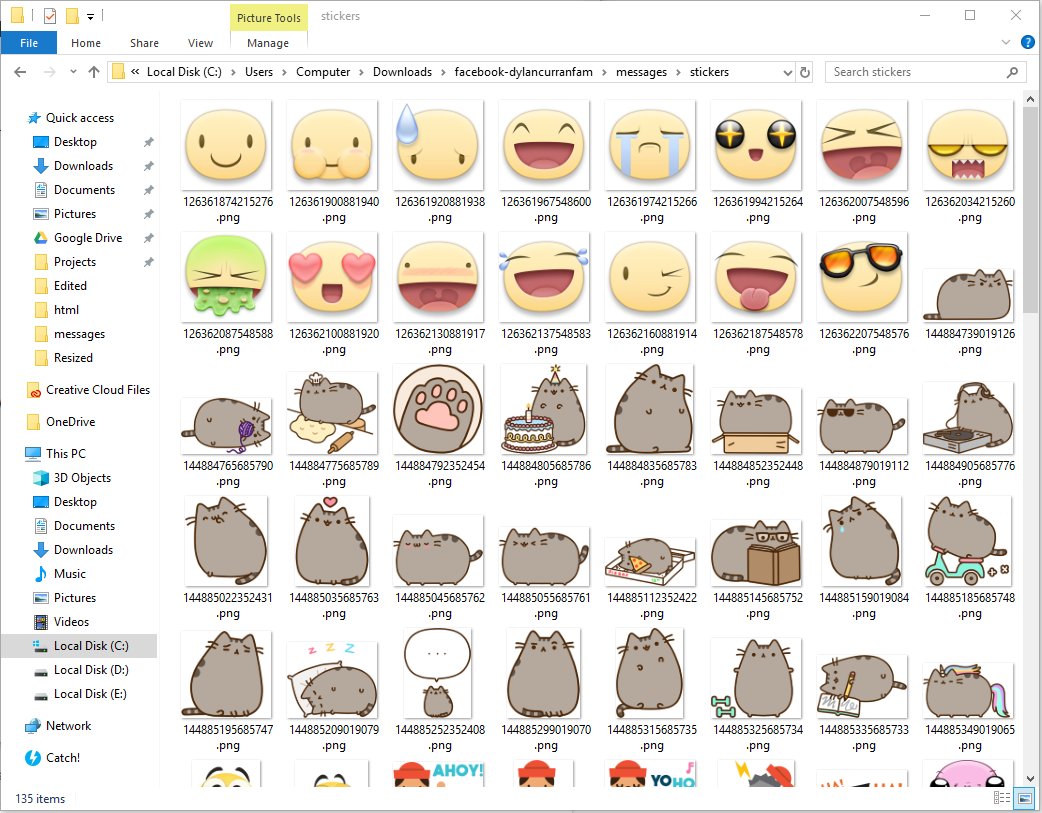Click the Properties quick access toolbar icon
The height and width of the screenshot is (813, 1042).
(x=50, y=15)
